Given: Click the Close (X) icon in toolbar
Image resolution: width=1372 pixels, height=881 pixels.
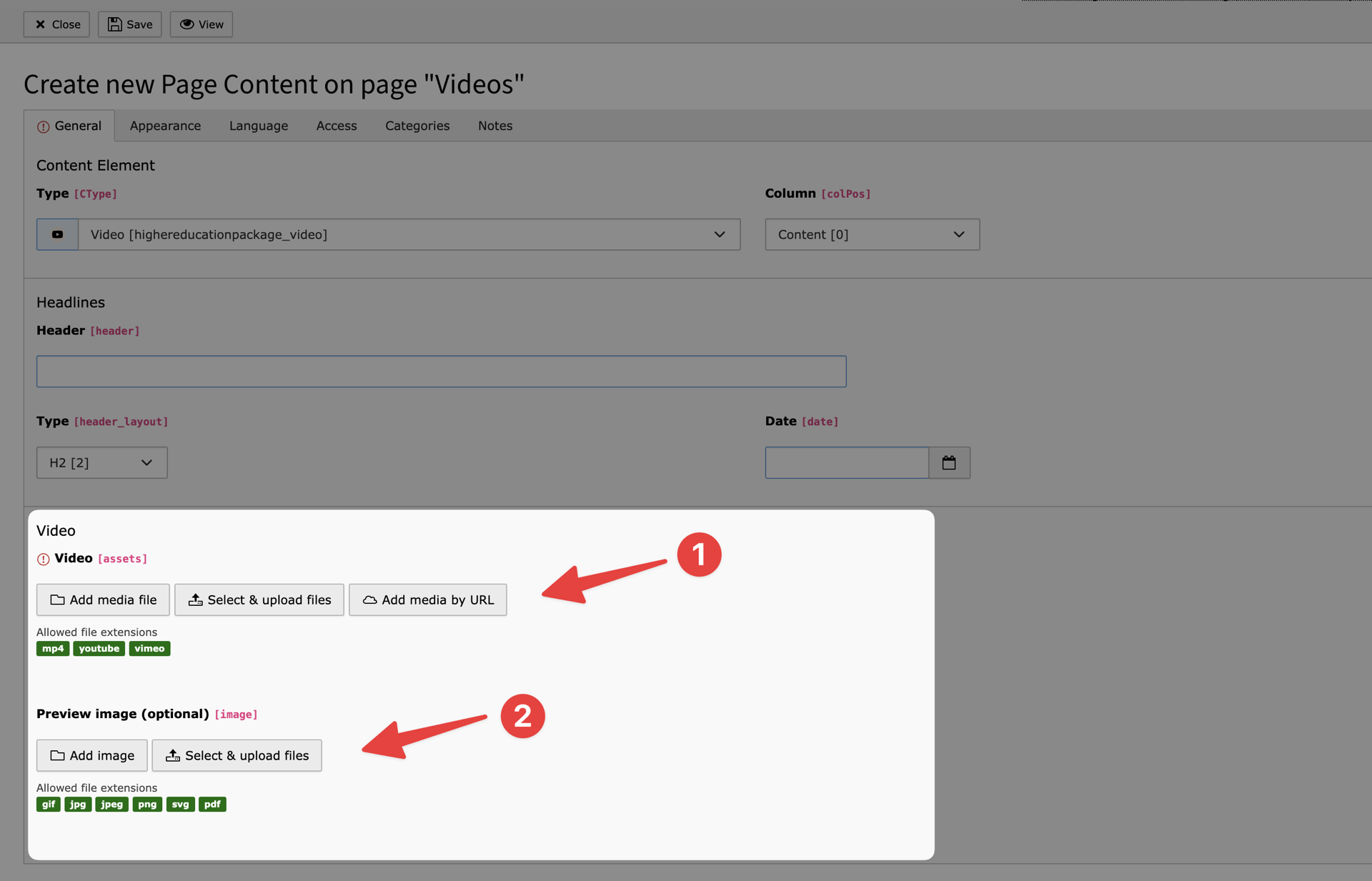Looking at the screenshot, I should pyautogui.click(x=41, y=24).
